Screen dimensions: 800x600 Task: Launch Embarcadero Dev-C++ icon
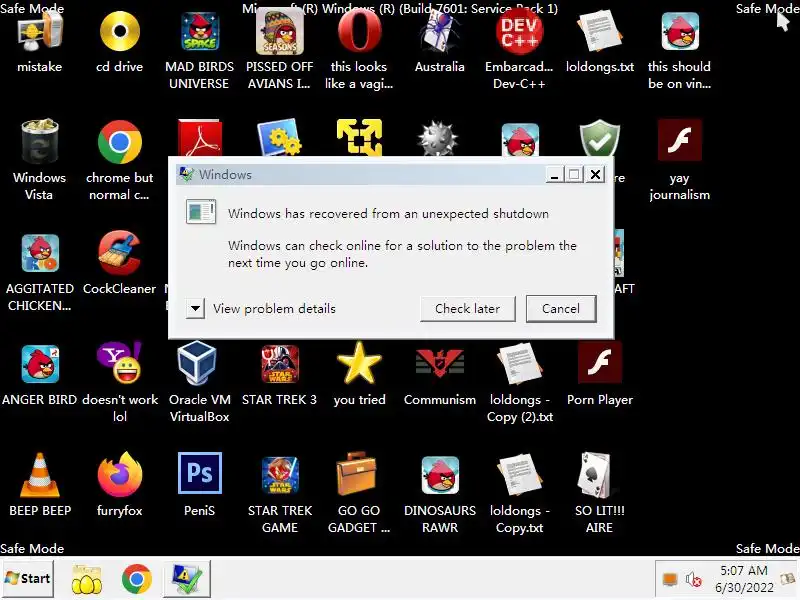[519, 32]
